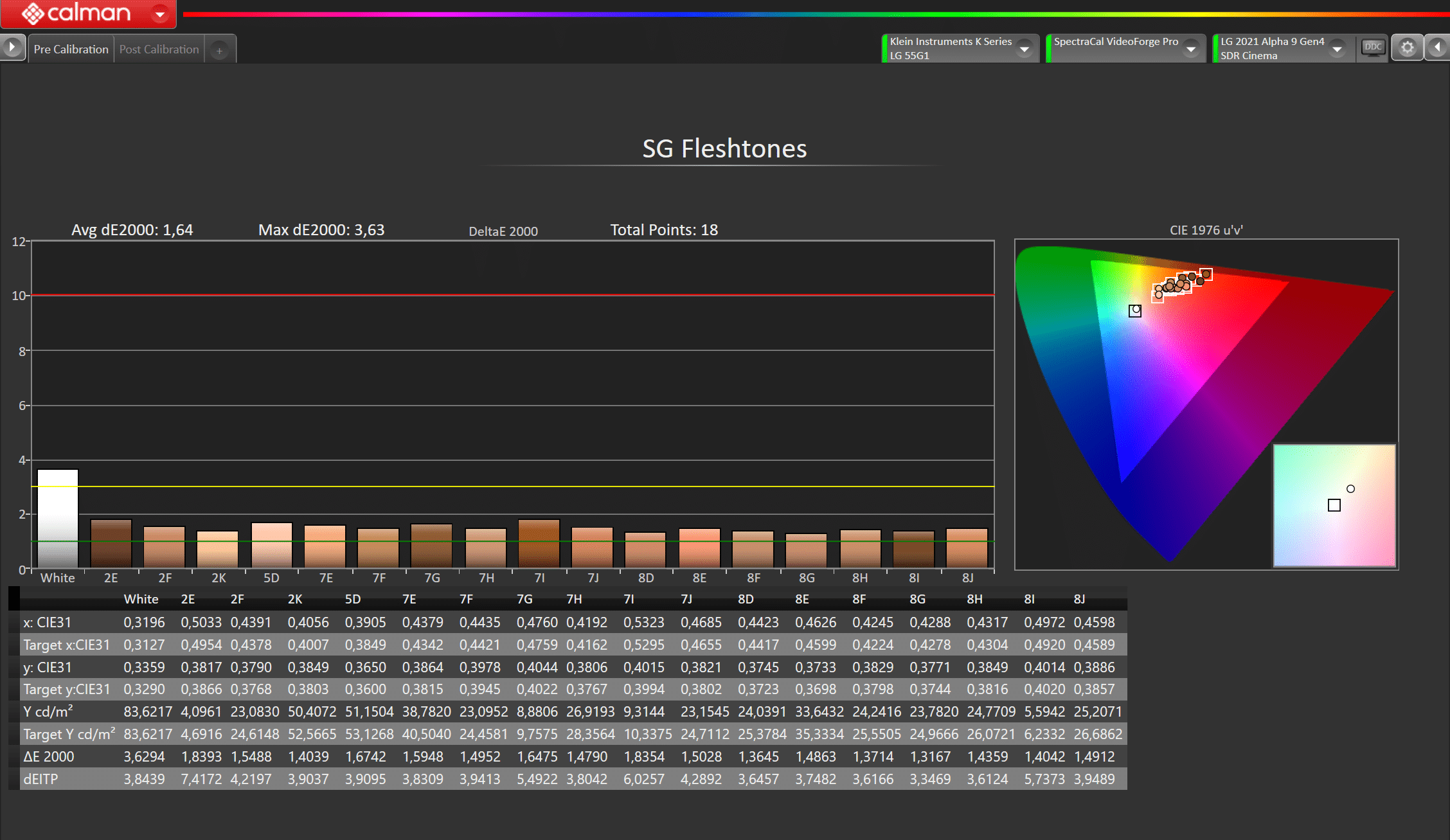Click the 2E dark brown chart bar
The height and width of the screenshot is (840, 1450).
[111, 543]
